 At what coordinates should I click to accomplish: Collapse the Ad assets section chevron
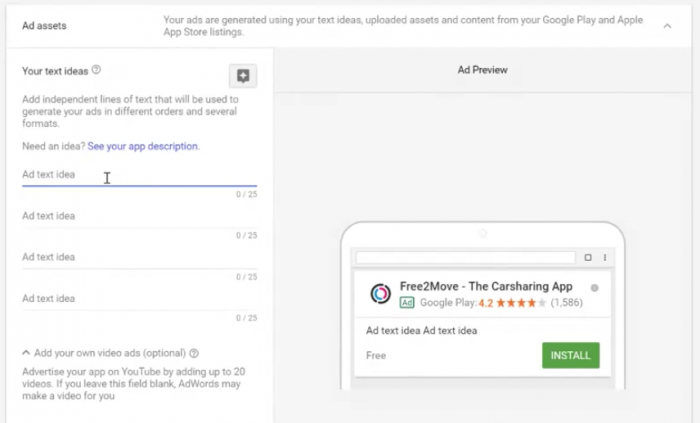click(x=667, y=26)
